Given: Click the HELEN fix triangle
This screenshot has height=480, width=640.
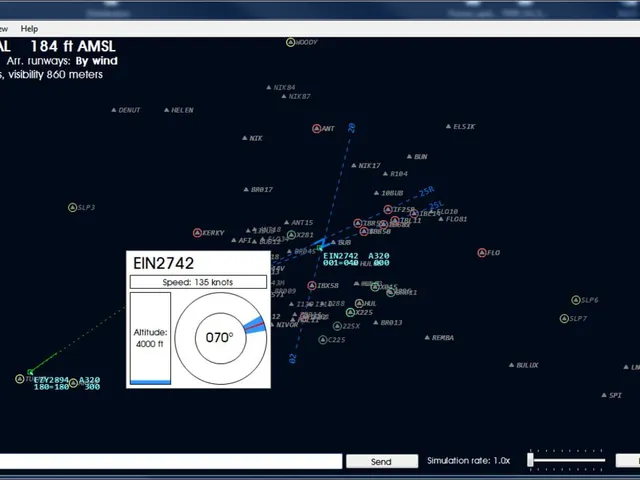Looking at the screenshot, I should click(x=167, y=110).
